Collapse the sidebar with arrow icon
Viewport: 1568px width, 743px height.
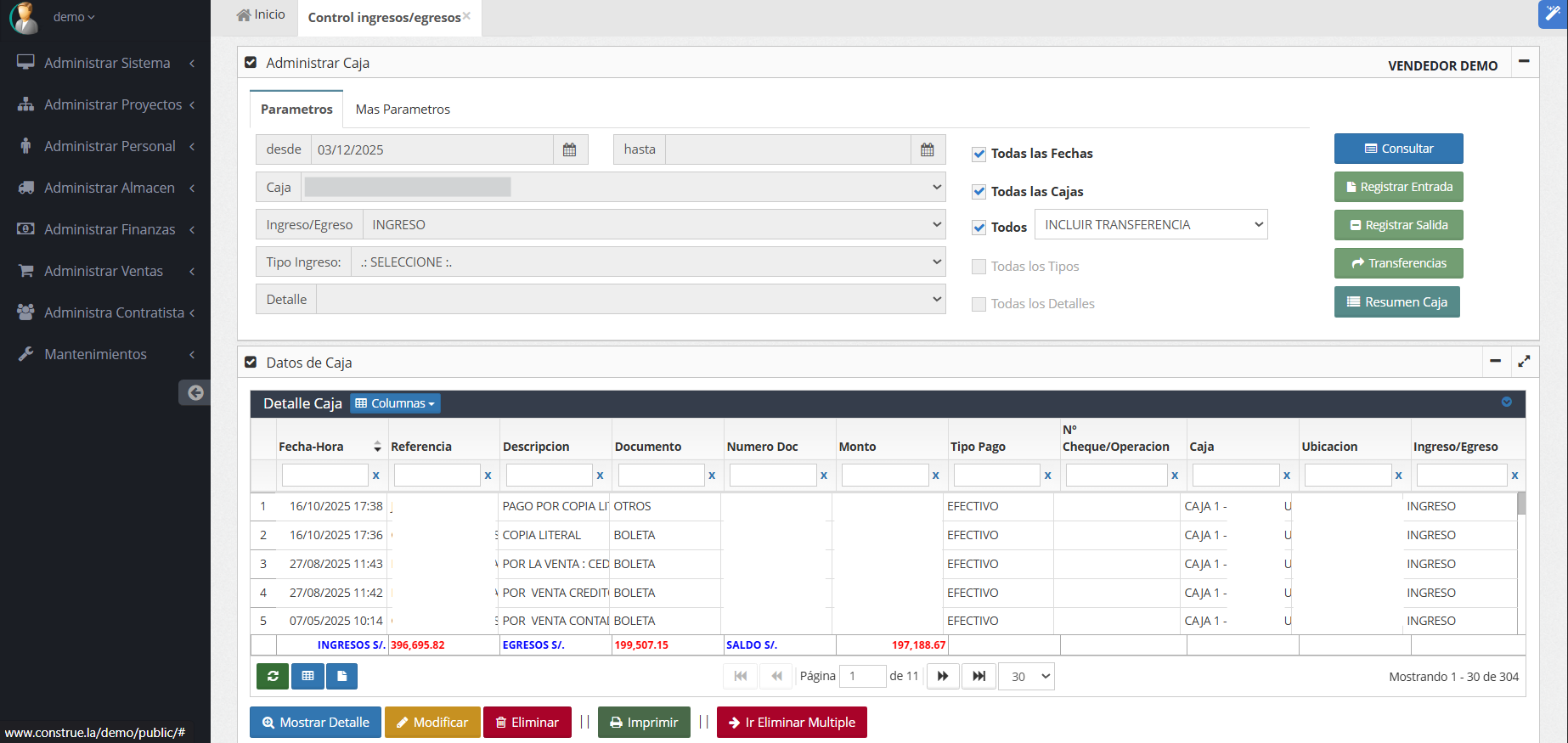point(195,392)
